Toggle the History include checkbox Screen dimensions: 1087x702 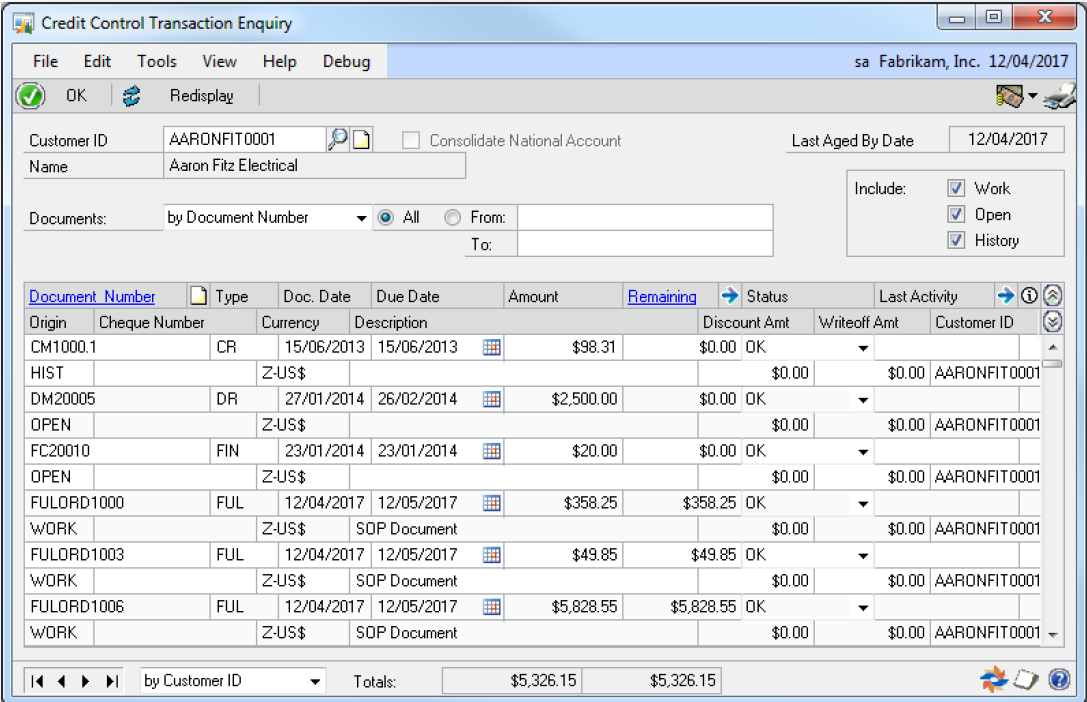click(956, 240)
